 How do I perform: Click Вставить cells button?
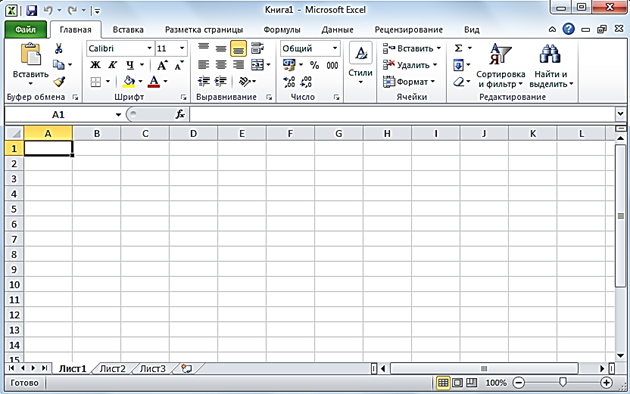point(412,49)
